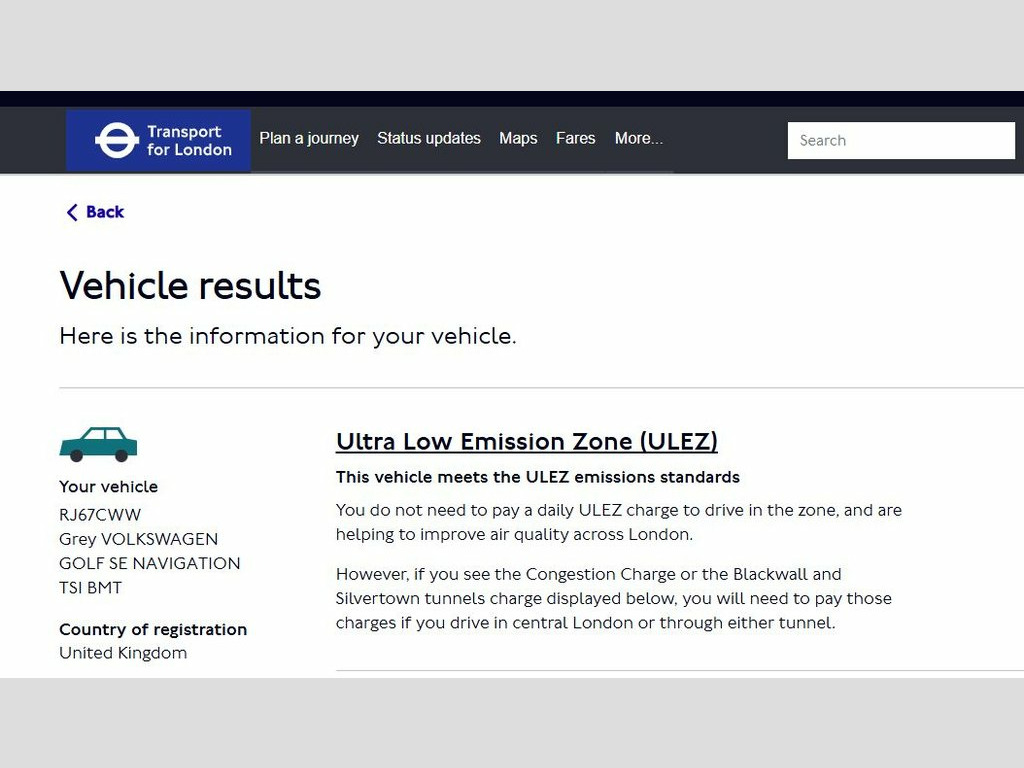Click the Country of registration label

click(x=153, y=629)
